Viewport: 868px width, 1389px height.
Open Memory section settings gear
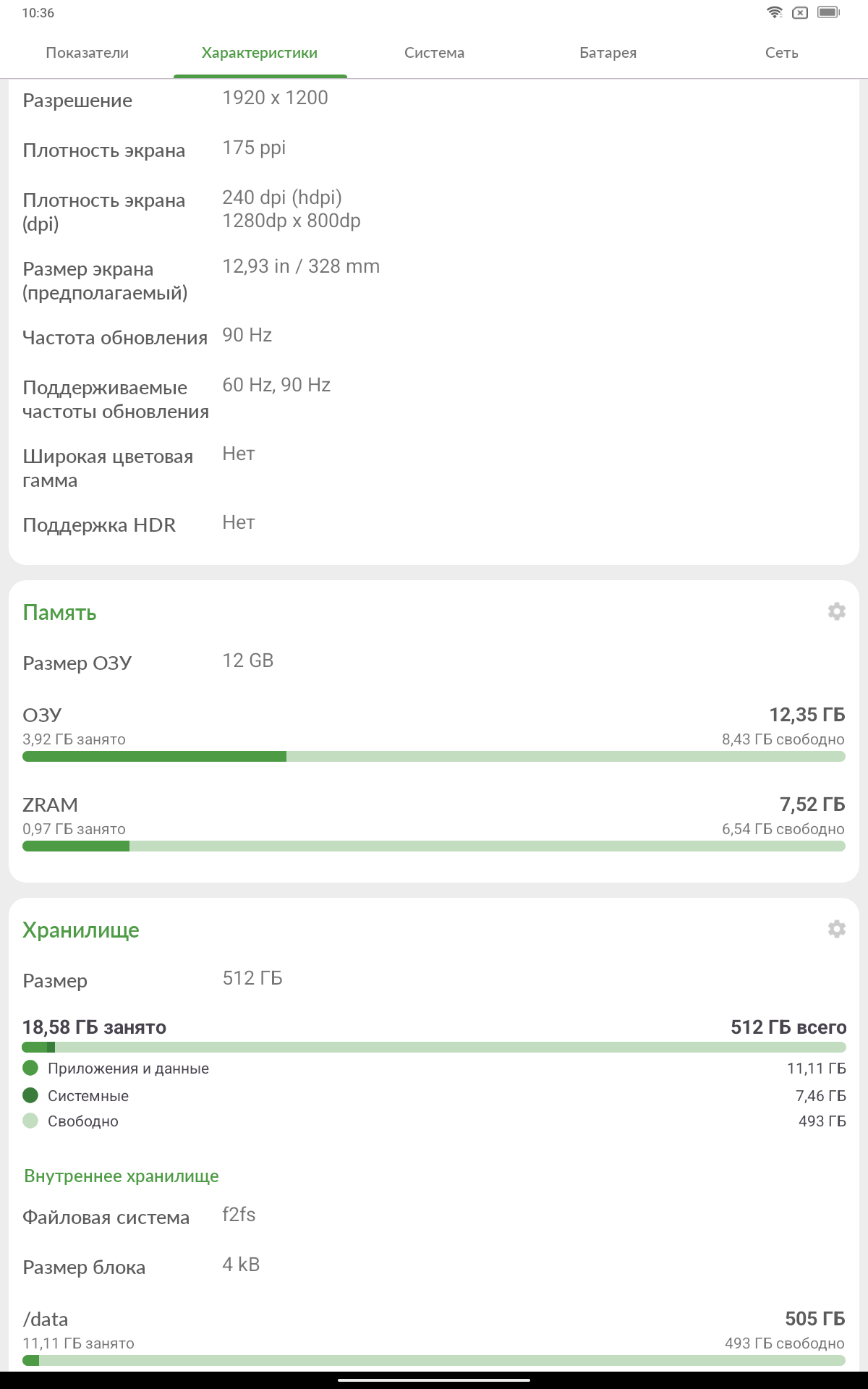point(836,611)
